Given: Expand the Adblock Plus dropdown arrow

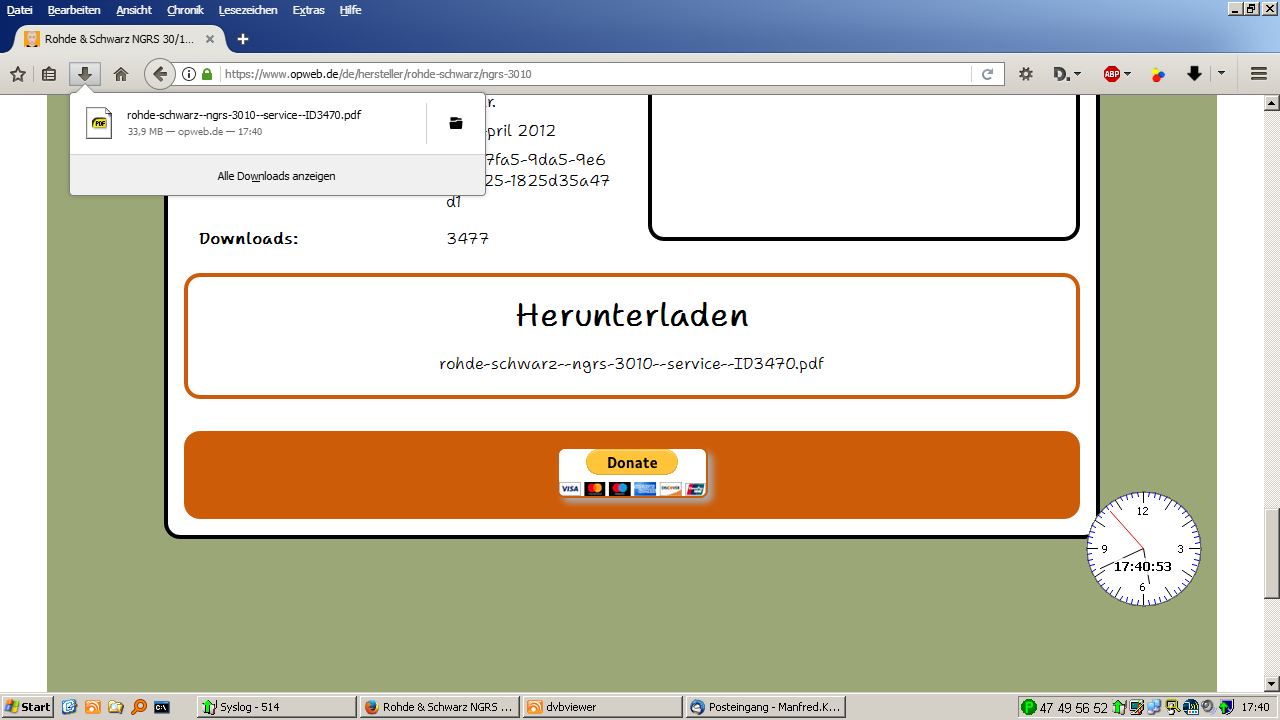Looking at the screenshot, I should (1127, 74).
